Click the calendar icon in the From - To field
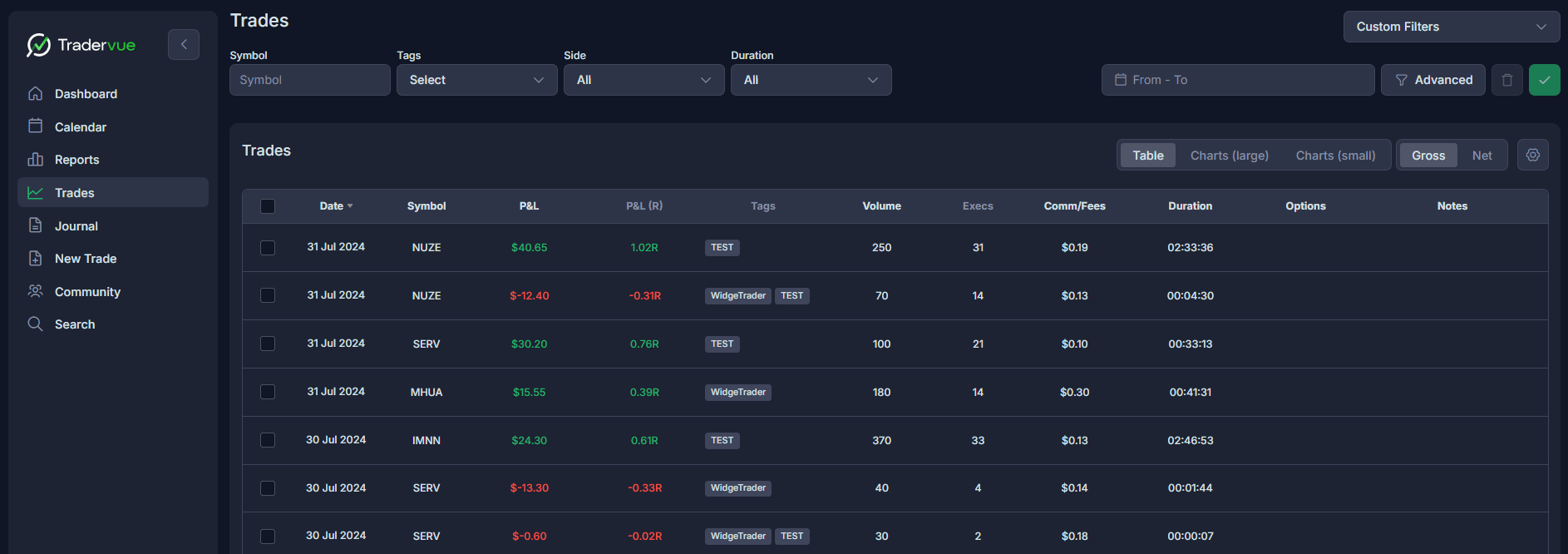Screen dimensions: 1568x554 [x=1121, y=80]
